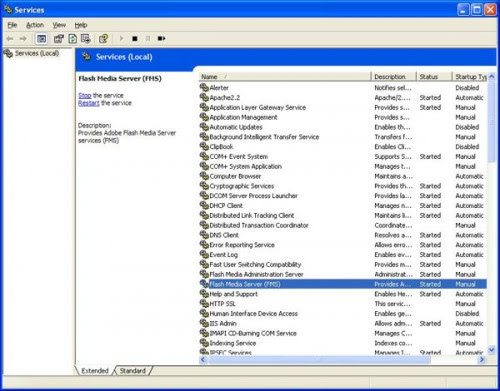Image resolution: width=500 pixels, height=391 pixels.
Task: Sort by the Name column header
Action: tap(285, 77)
